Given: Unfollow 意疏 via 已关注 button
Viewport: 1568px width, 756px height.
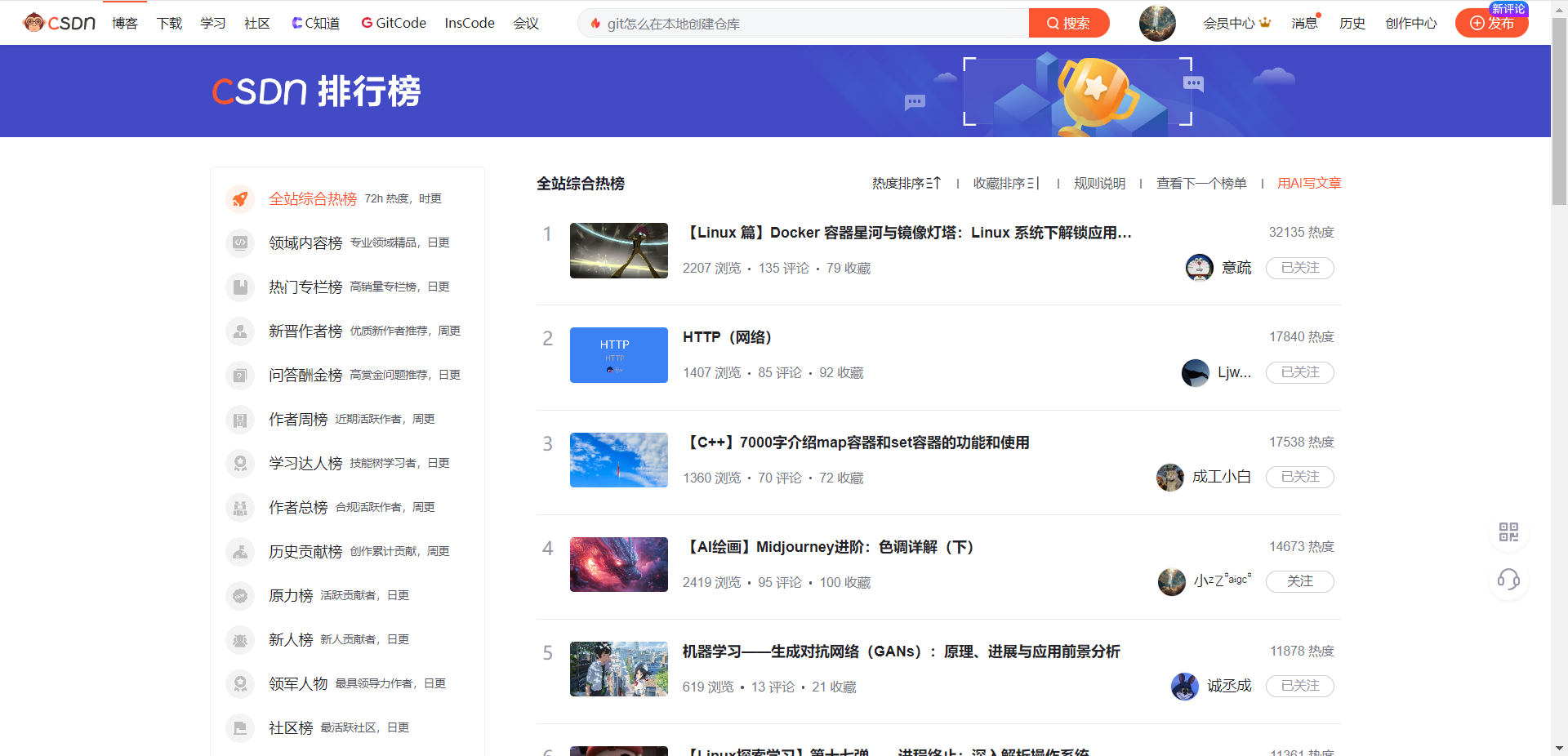Looking at the screenshot, I should click(x=1299, y=268).
